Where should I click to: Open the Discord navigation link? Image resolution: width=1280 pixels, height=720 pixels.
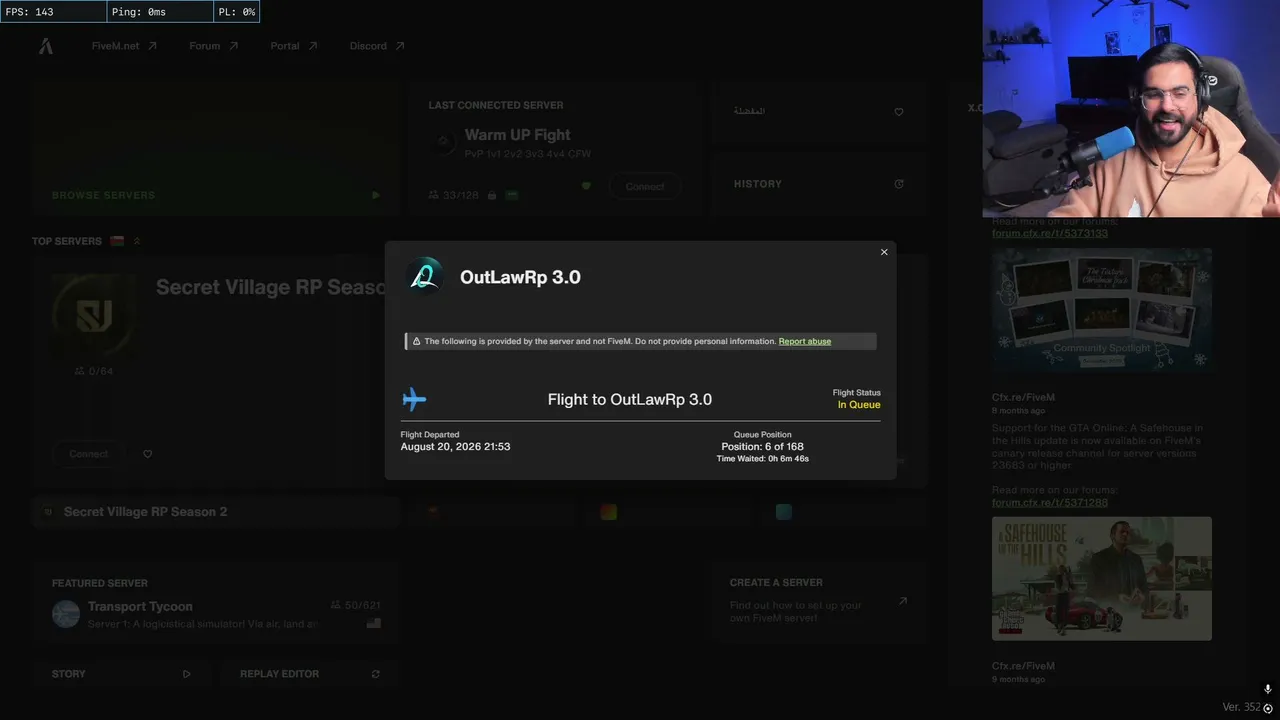[377, 46]
